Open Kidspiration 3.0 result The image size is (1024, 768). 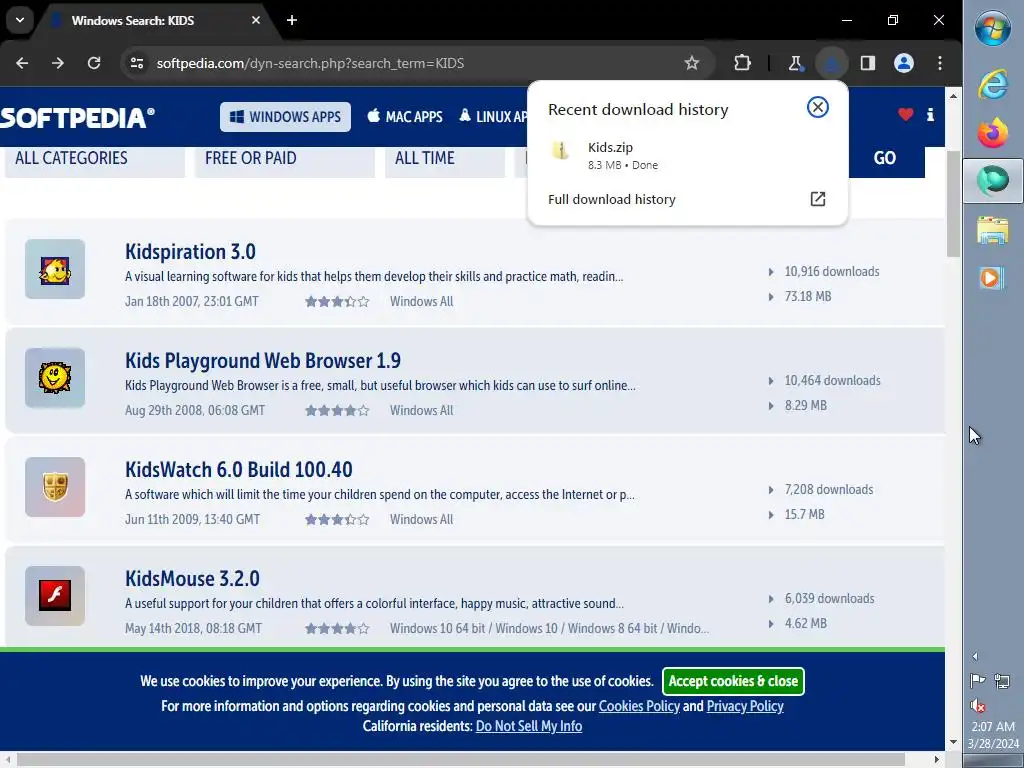190,251
